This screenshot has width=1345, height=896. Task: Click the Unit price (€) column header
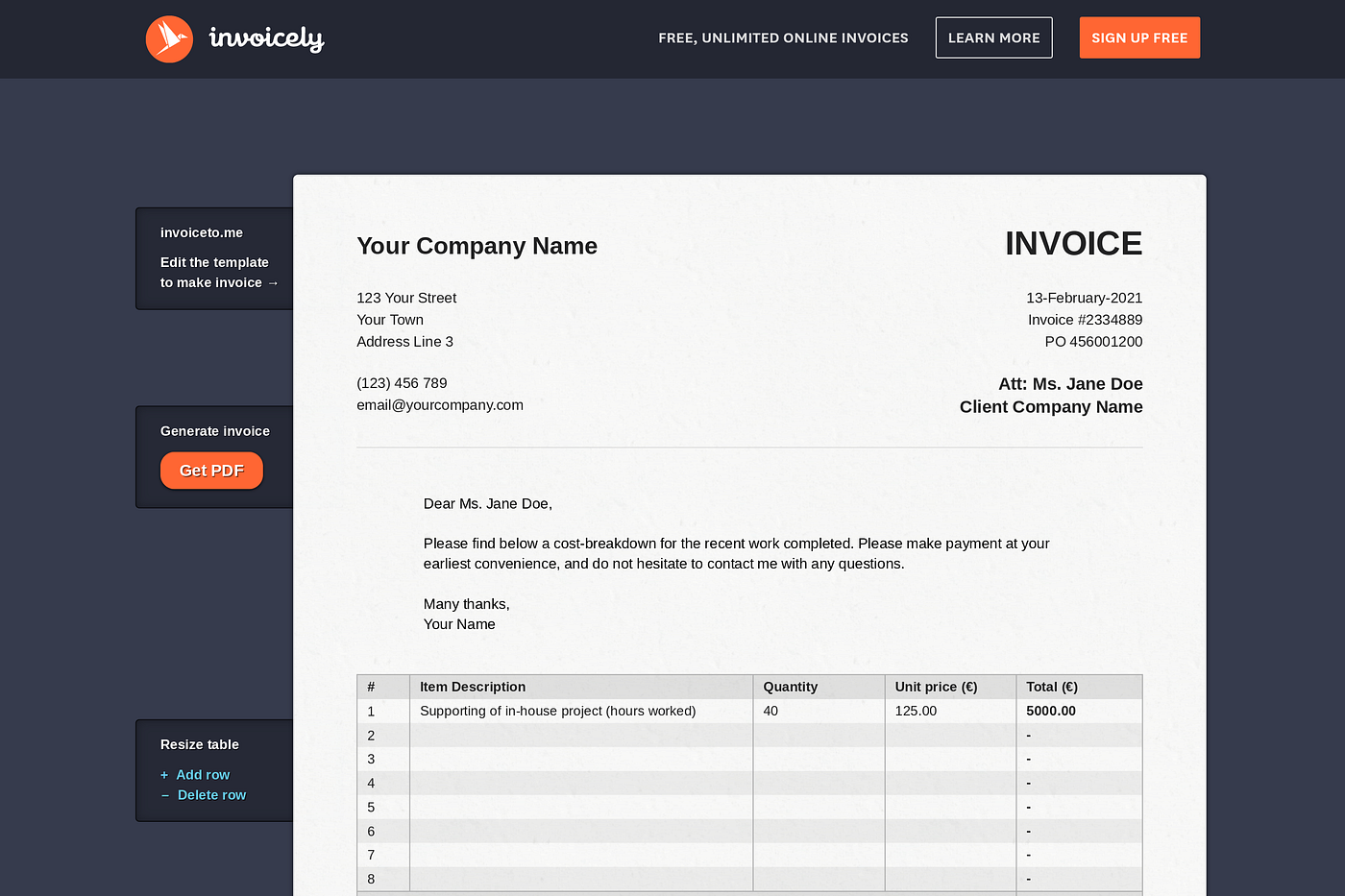coord(950,687)
